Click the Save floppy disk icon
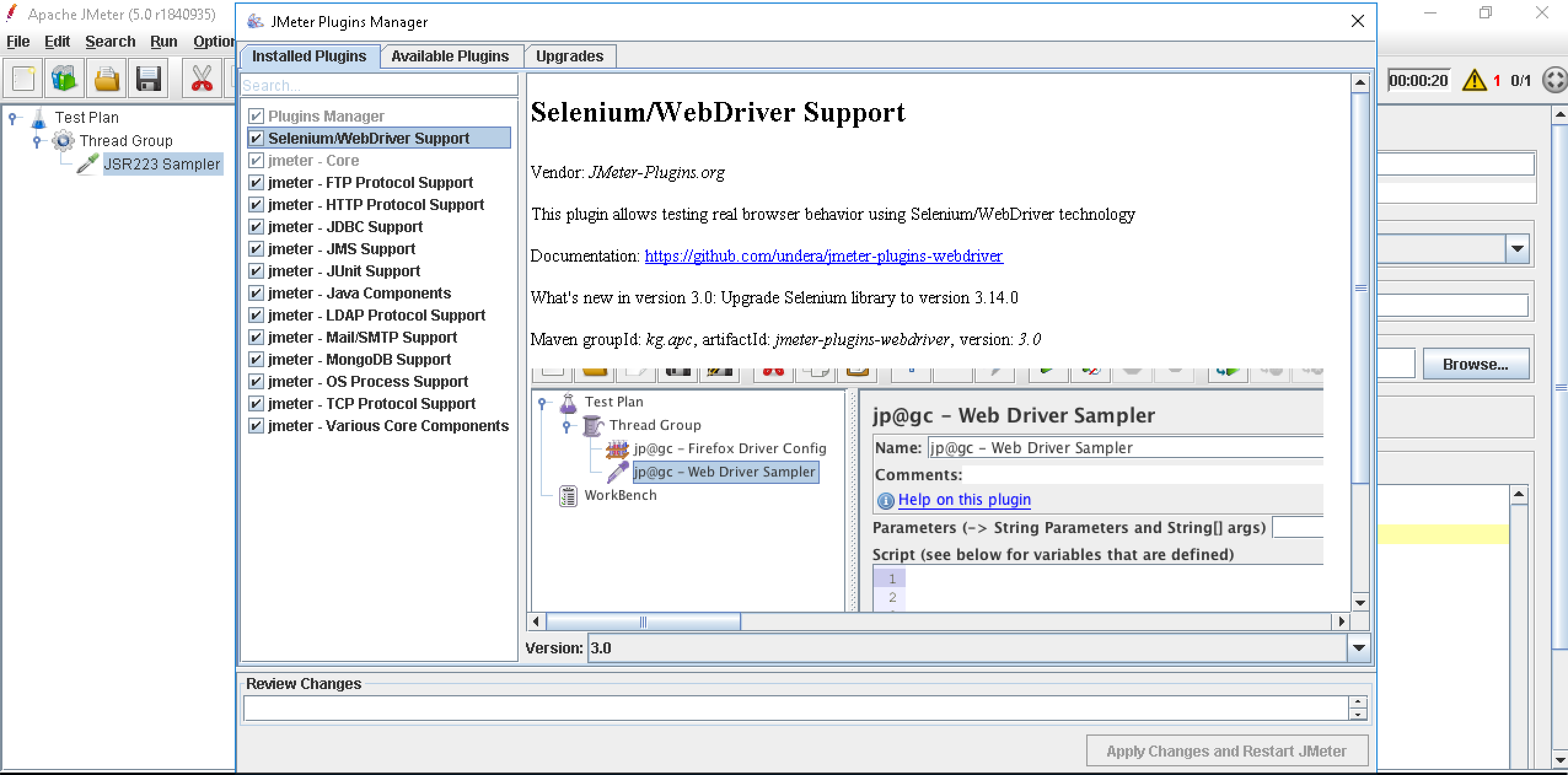 [148, 79]
